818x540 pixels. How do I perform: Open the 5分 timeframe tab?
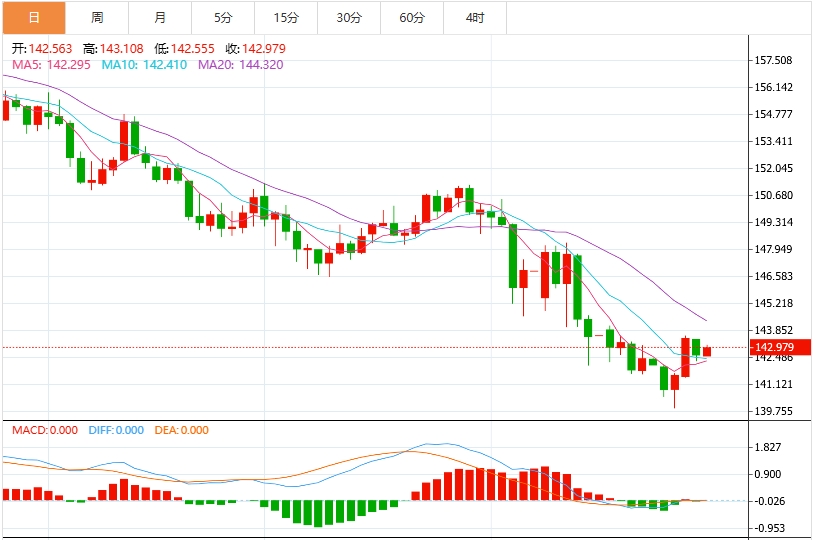(223, 18)
